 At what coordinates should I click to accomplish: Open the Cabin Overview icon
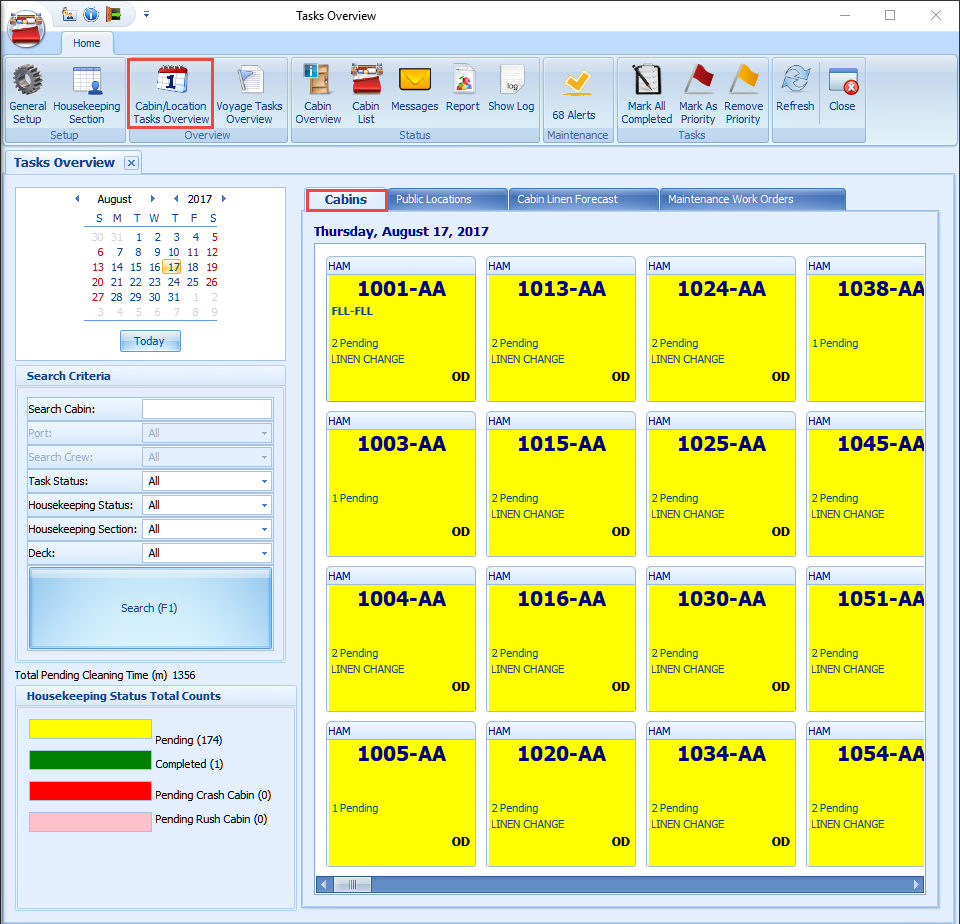[x=318, y=92]
